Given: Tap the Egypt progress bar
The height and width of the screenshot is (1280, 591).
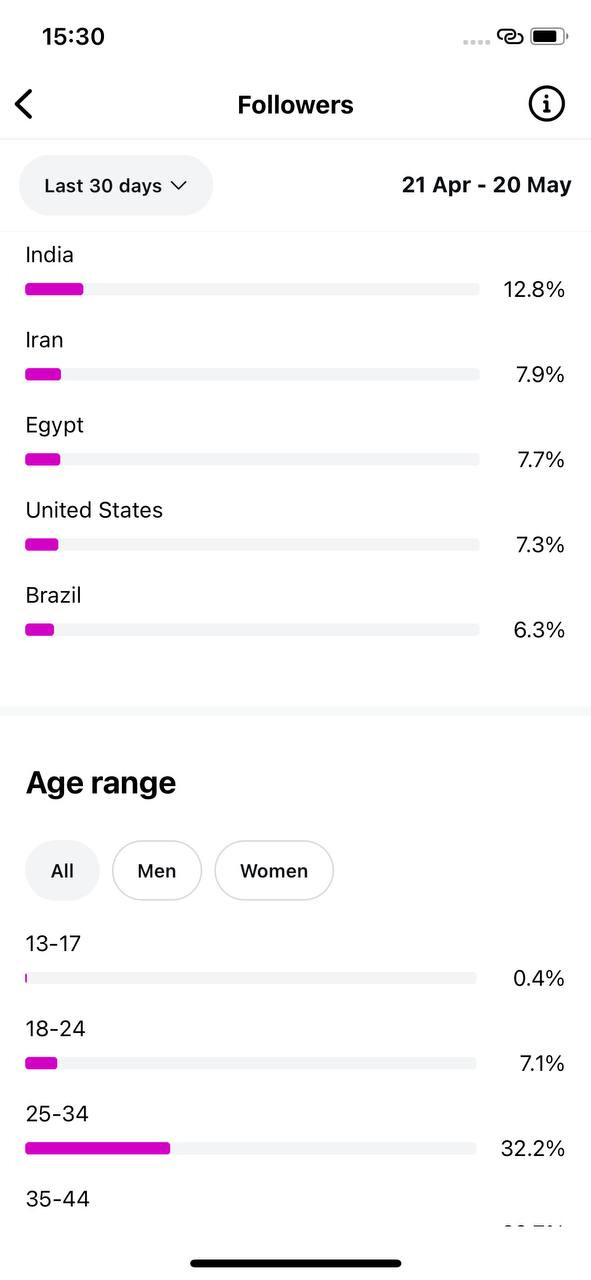Looking at the screenshot, I should coord(252,459).
